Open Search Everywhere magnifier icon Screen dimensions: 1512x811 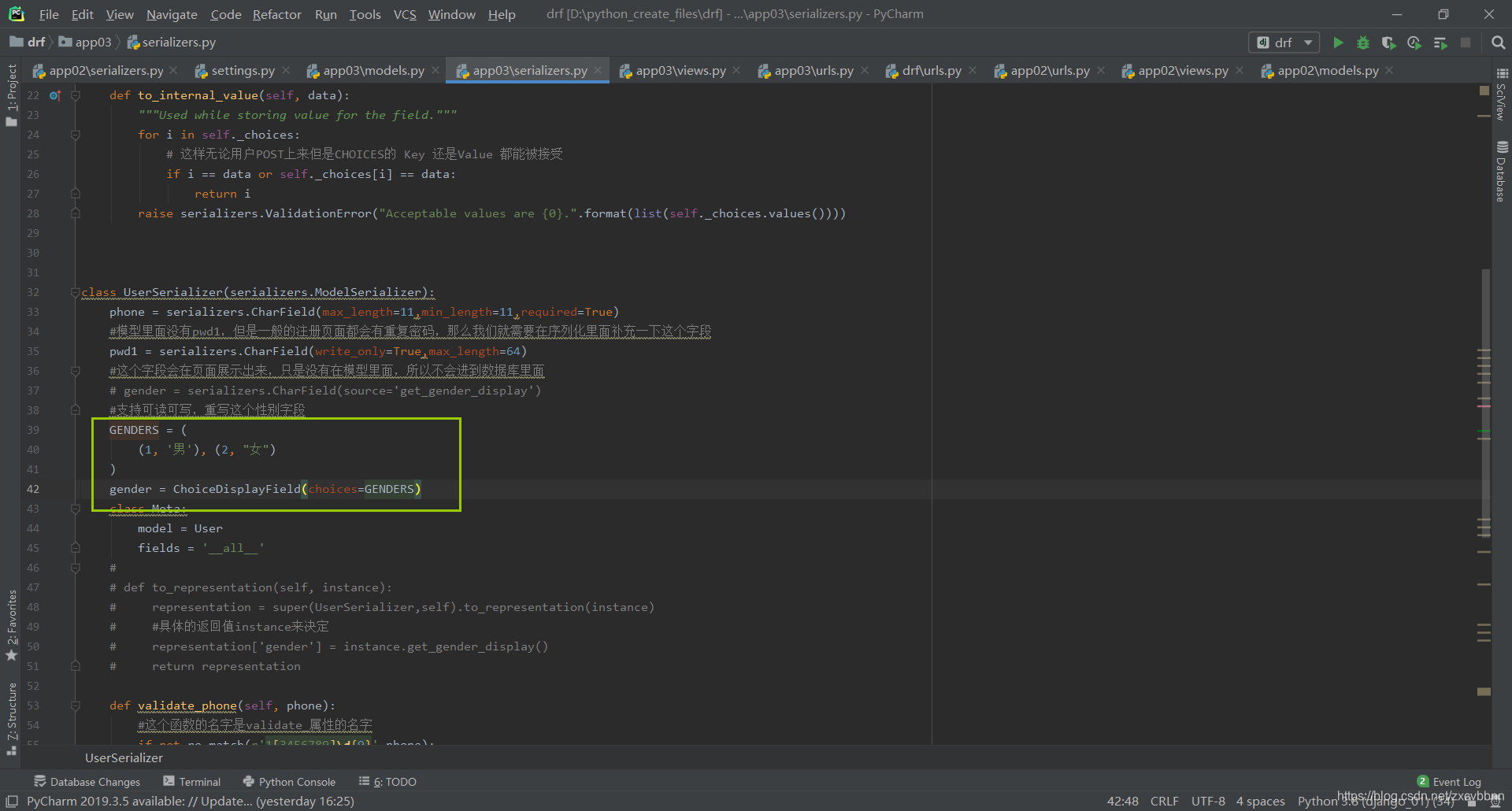(1498, 43)
